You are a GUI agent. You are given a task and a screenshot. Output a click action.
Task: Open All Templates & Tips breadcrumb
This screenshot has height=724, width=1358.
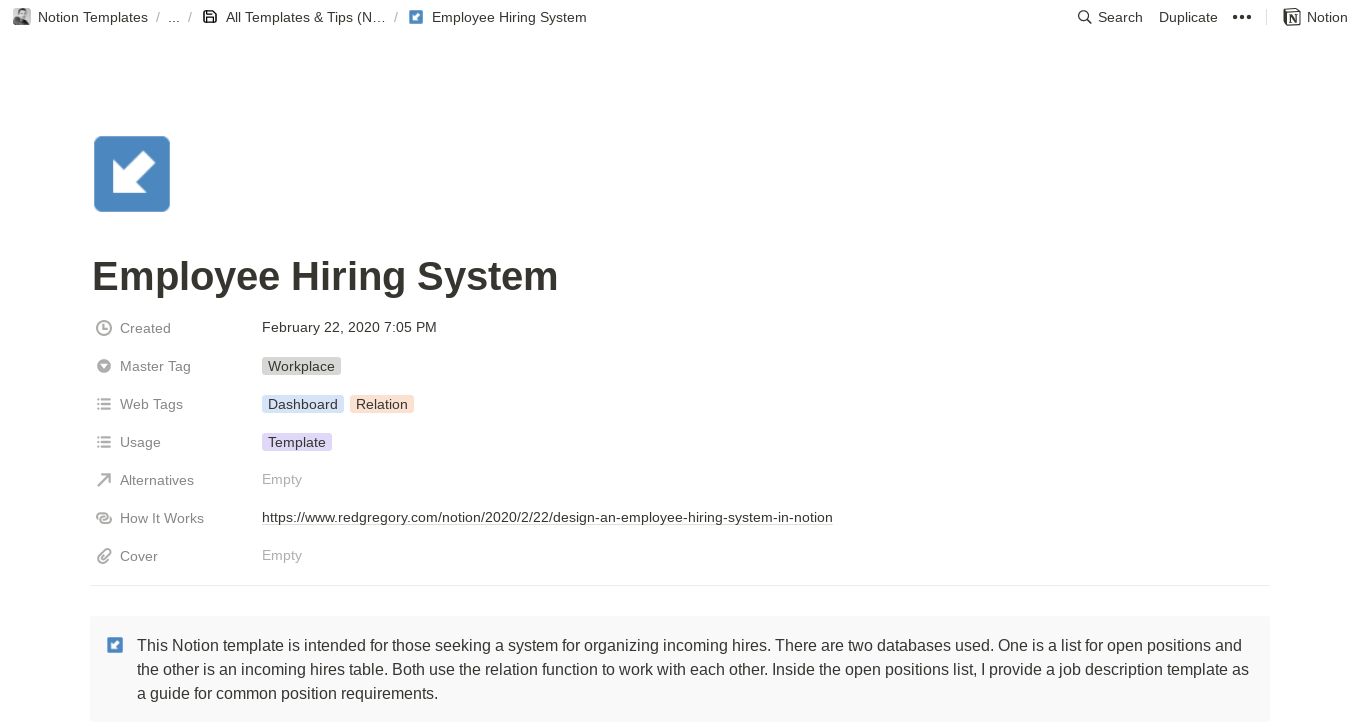point(305,17)
